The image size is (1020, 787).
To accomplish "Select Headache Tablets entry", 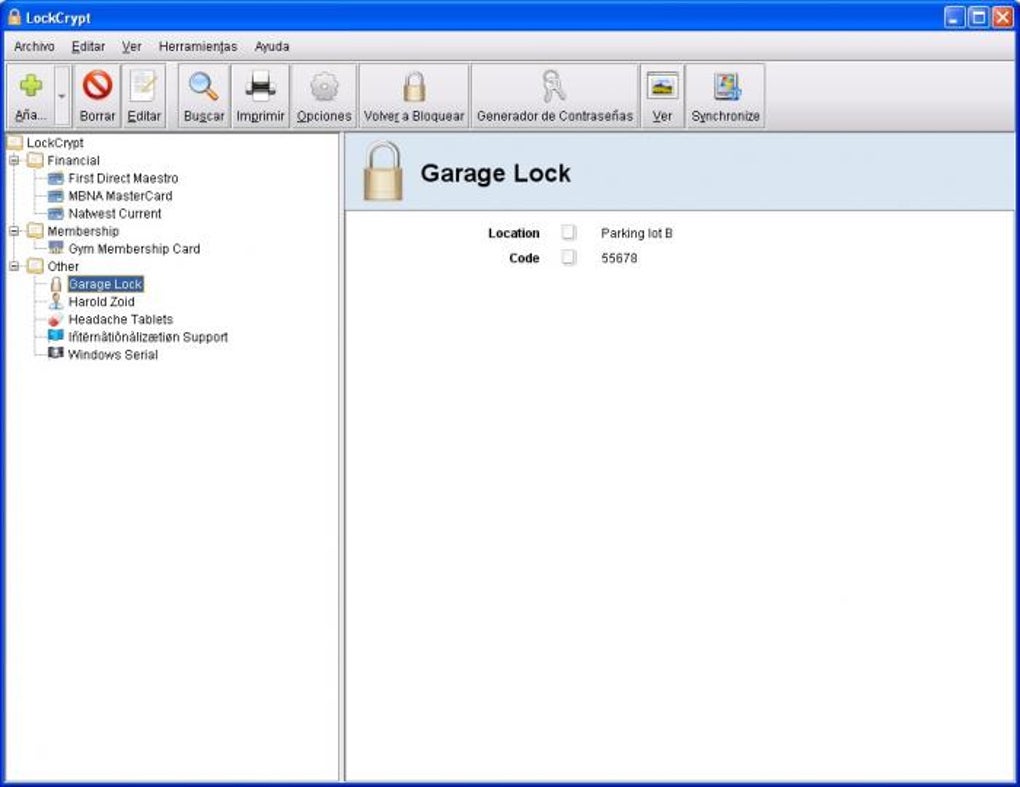I will click(x=121, y=319).
